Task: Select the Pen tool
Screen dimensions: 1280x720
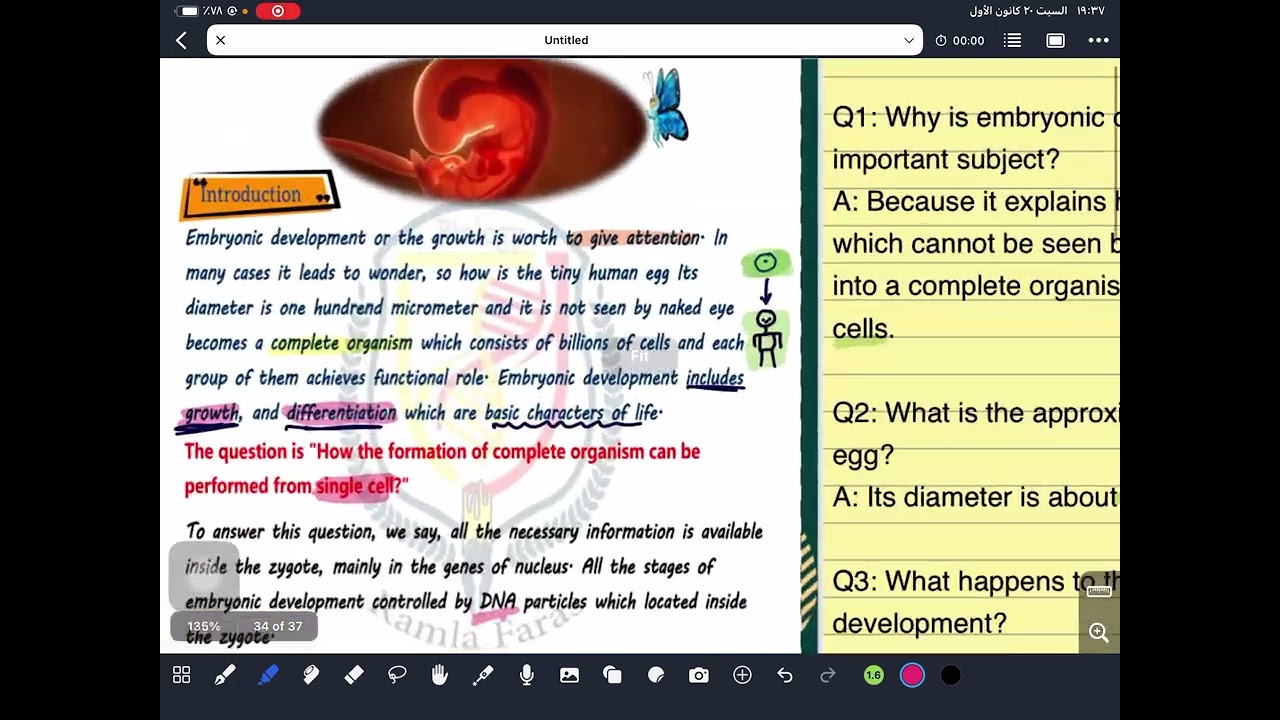Action: pyautogui.click(x=225, y=676)
